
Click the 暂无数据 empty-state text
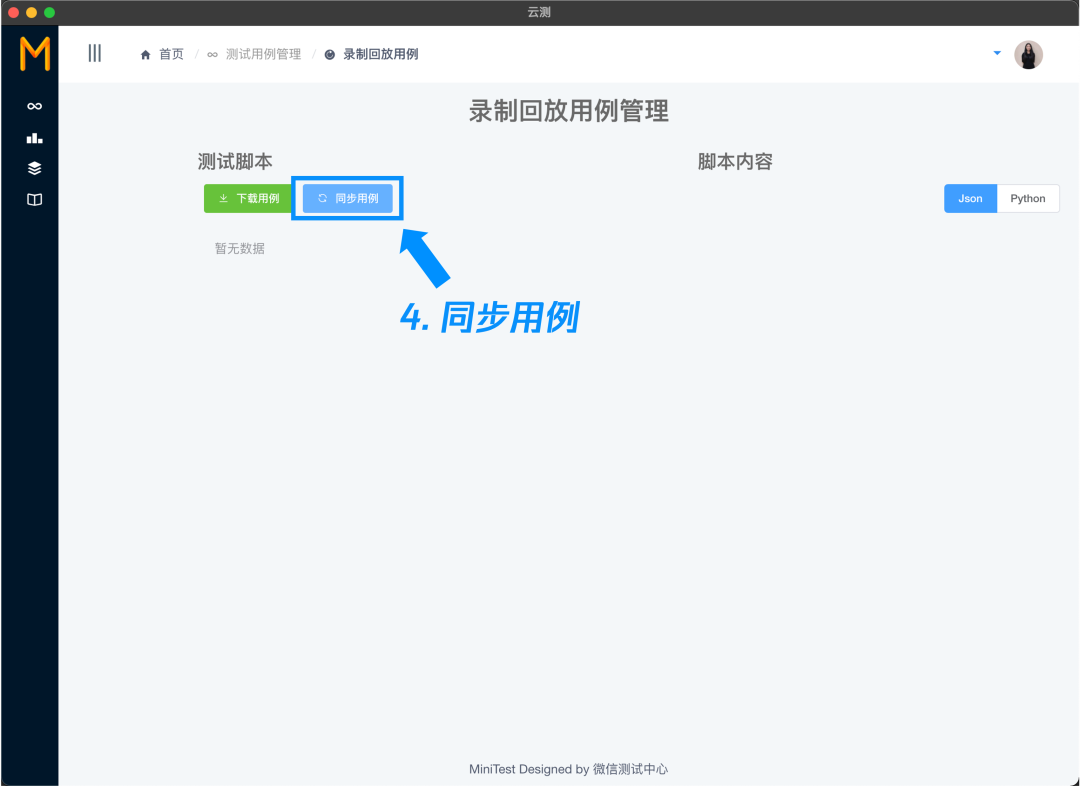click(240, 249)
